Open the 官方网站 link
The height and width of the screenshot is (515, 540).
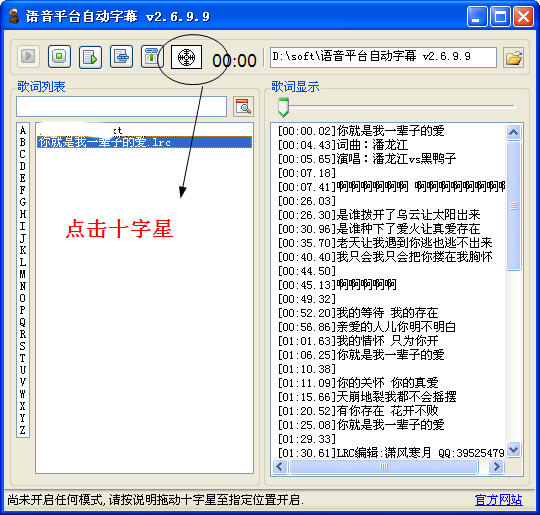point(498,499)
